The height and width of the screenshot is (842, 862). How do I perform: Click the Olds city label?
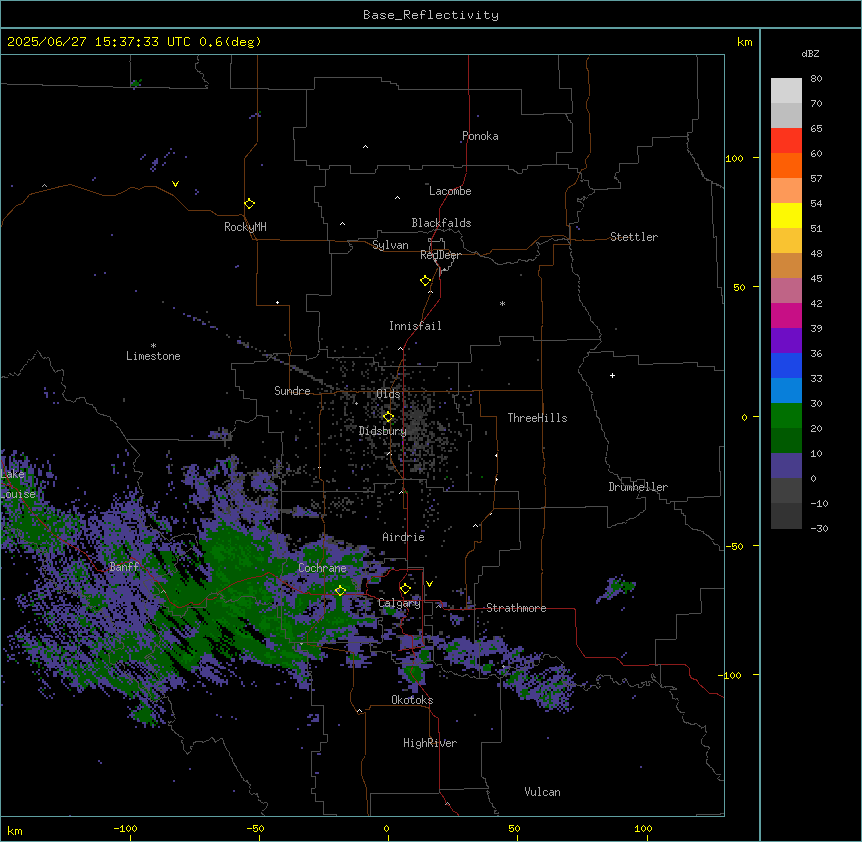tap(389, 394)
